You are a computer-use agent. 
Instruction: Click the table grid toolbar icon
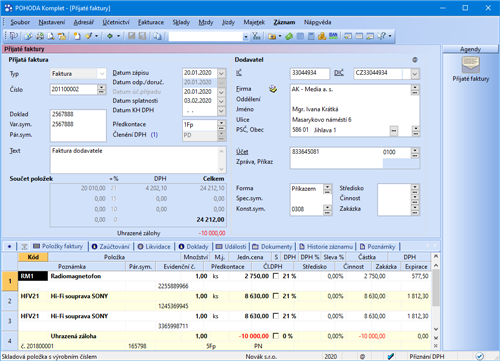click(x=300, y=36)
